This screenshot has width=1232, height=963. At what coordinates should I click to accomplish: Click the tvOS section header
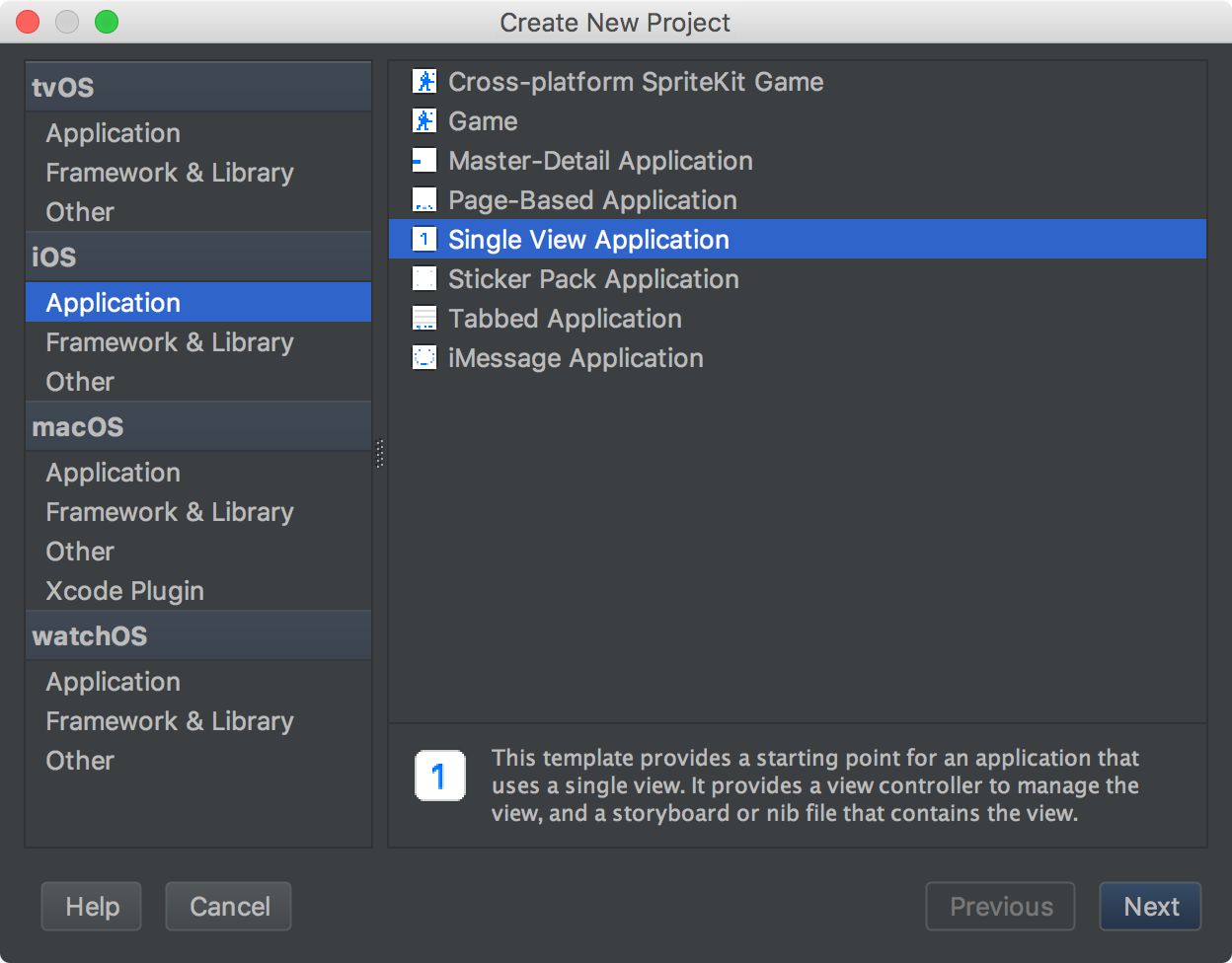click(63, 88)
